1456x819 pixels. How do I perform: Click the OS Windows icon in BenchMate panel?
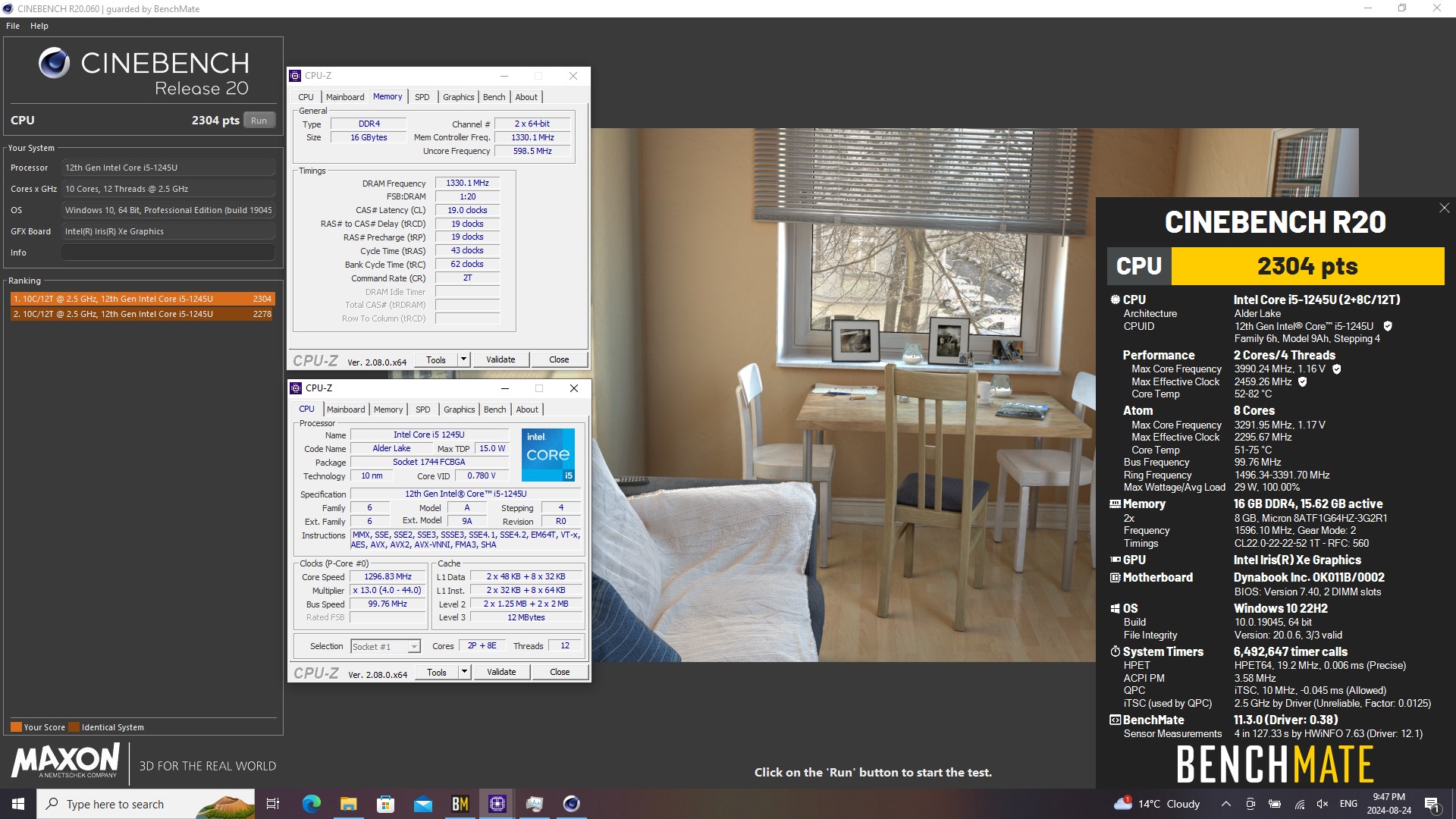[1115, 608]
